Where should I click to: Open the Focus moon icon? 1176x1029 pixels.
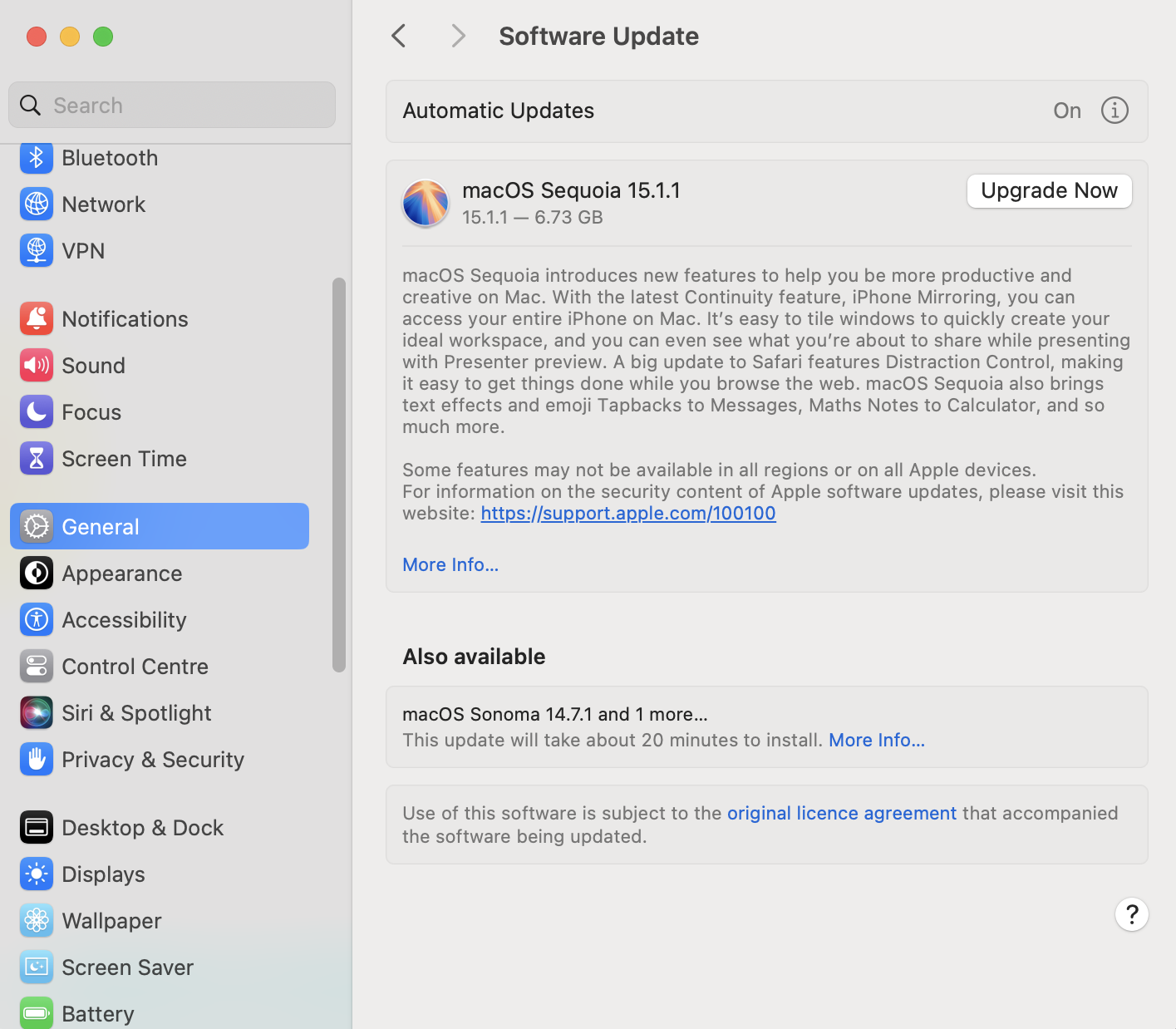37,412
